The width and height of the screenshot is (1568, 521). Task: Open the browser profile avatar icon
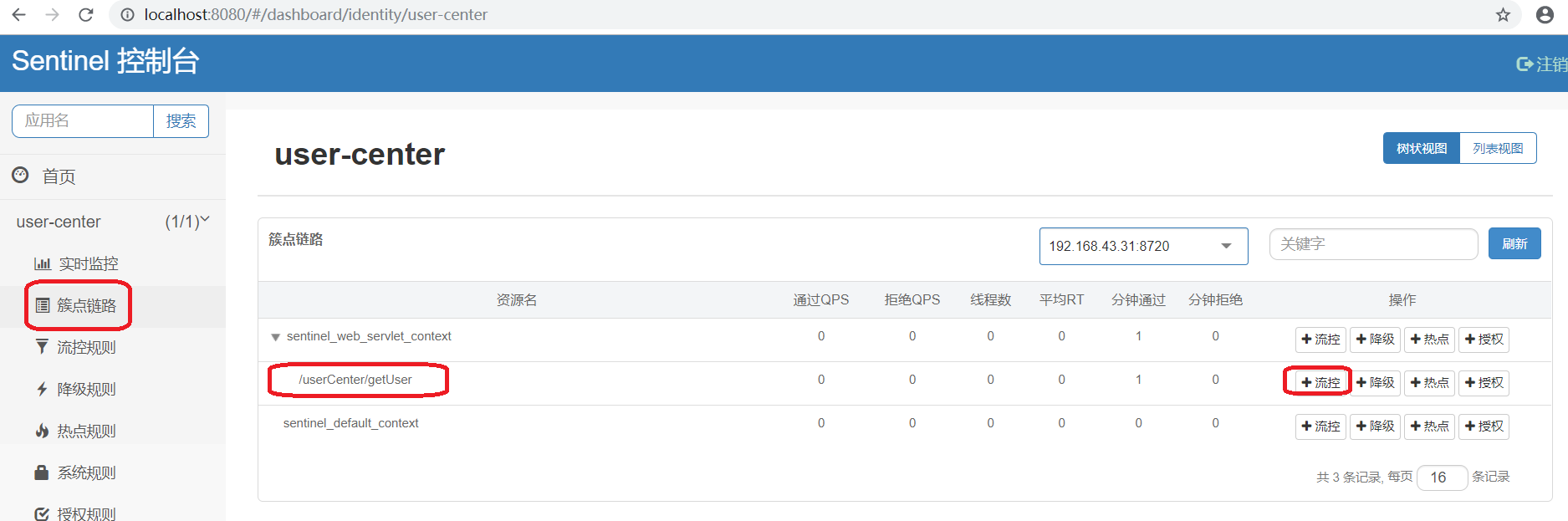pyautogui.click(x=1545, y=15)
